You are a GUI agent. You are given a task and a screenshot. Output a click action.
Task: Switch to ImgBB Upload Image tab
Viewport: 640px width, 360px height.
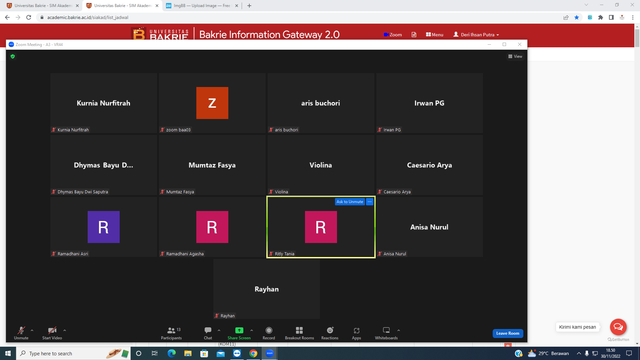pyautogui.click(x=198, y=6)
